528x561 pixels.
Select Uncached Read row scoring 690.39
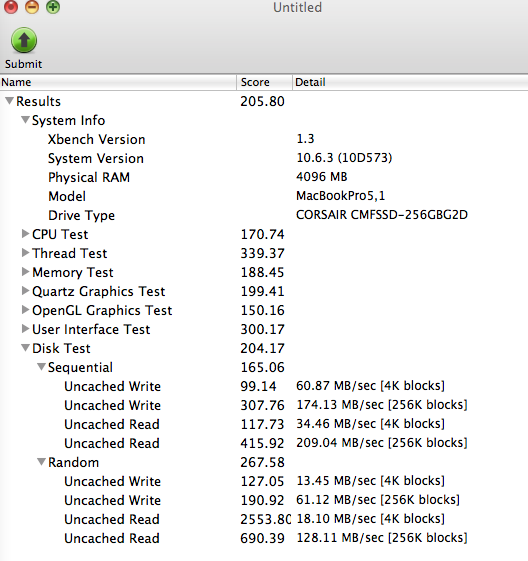pyautogui.click(x=264, y=538)
